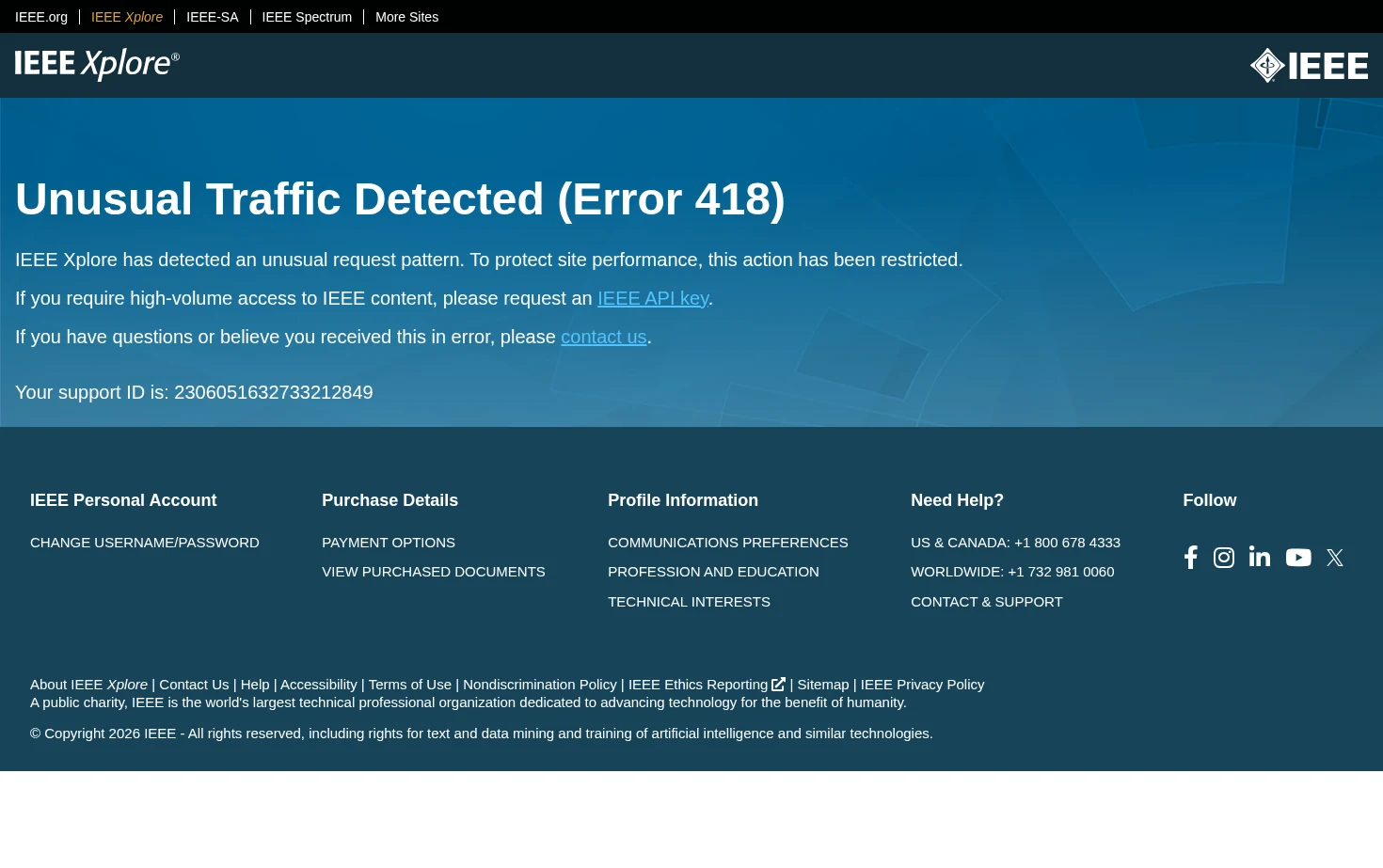Viewport: 1383px width, 868px height.
Task: Select IEEE Xplore in top bar
Action: point(127,17)
